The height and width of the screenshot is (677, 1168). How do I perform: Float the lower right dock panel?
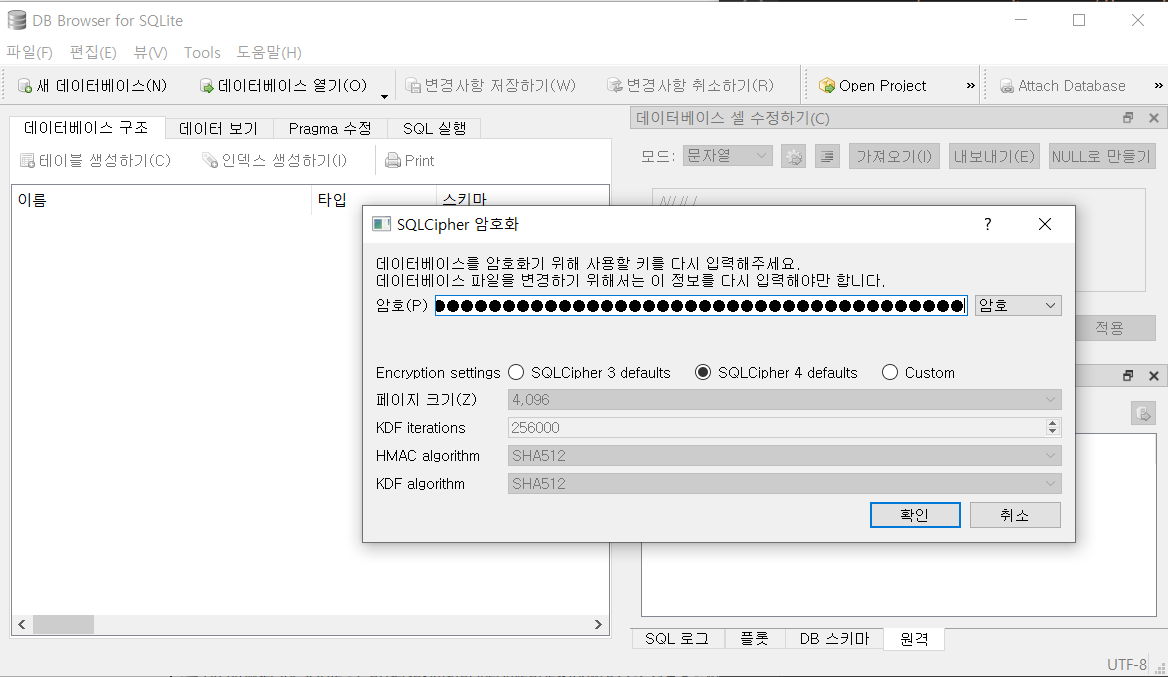pos(1128,375)
